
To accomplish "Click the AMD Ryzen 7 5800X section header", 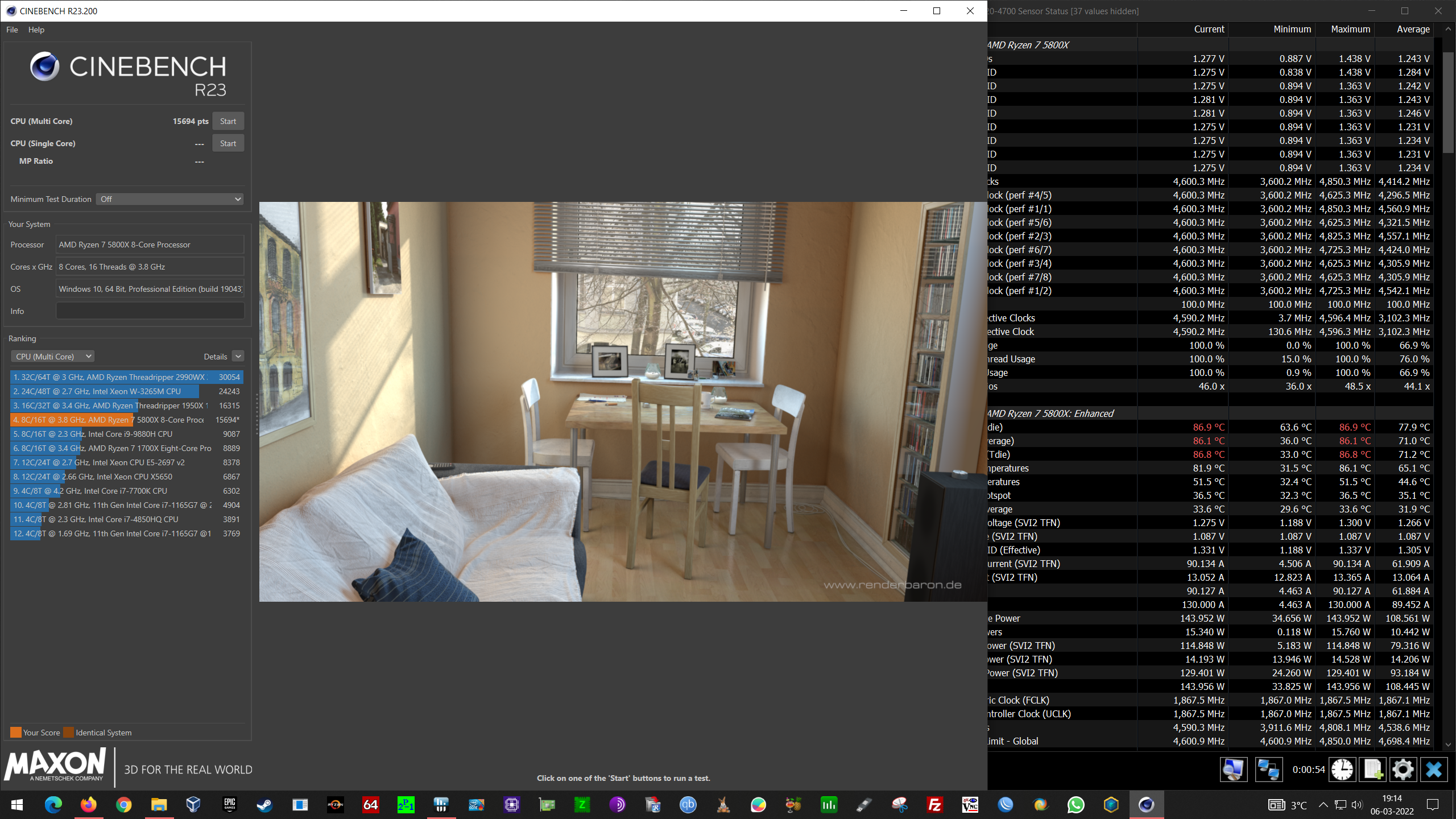I will [x=1028, y=45].
